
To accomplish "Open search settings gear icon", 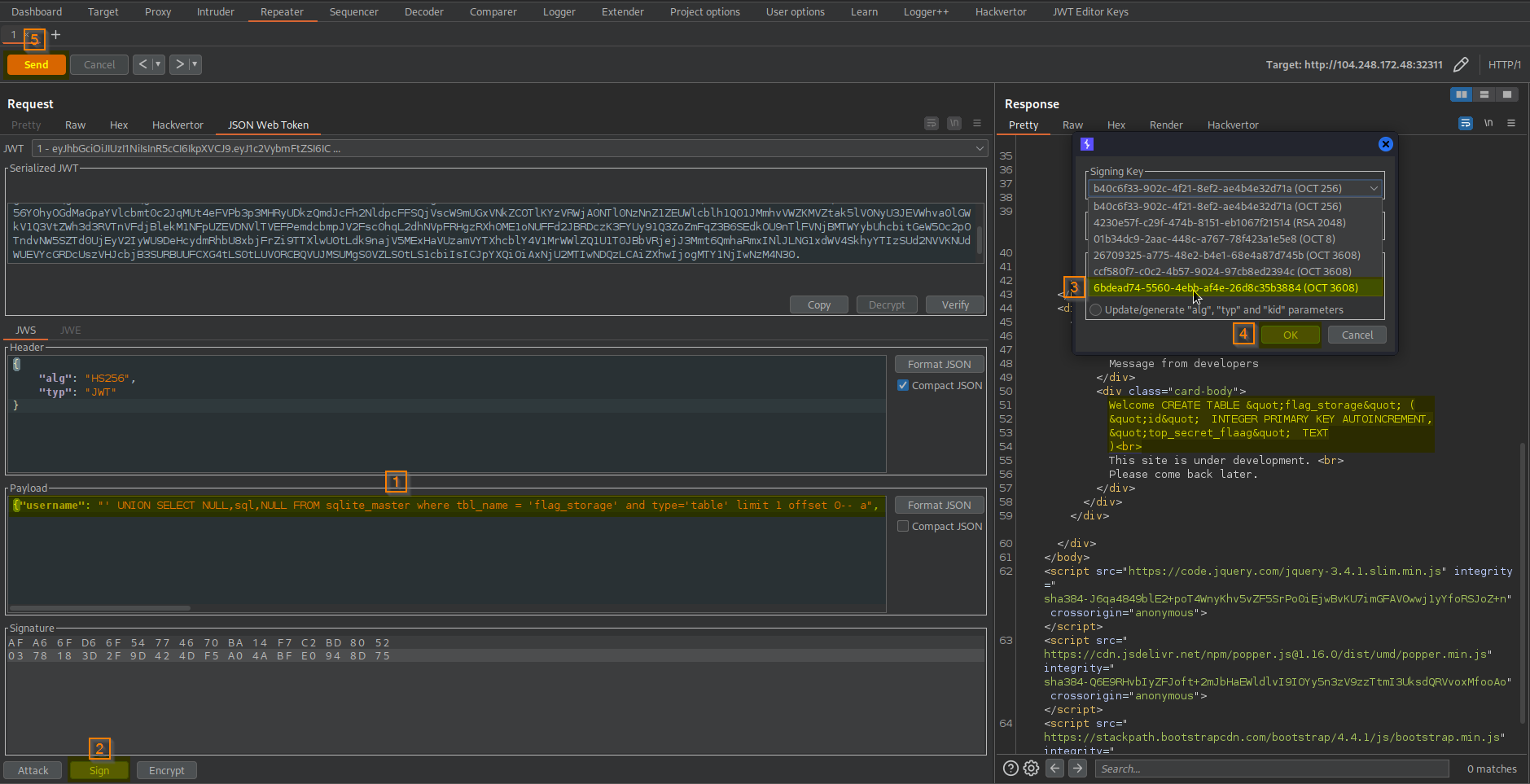I will 1031,768.
